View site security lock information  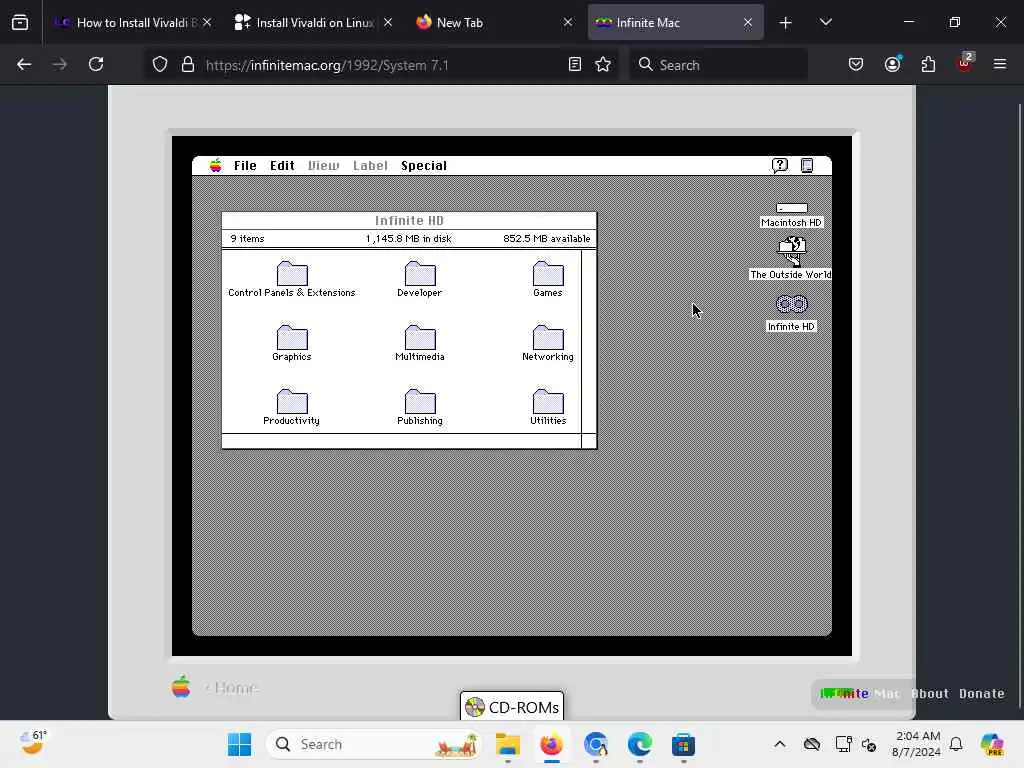point(188,65)
